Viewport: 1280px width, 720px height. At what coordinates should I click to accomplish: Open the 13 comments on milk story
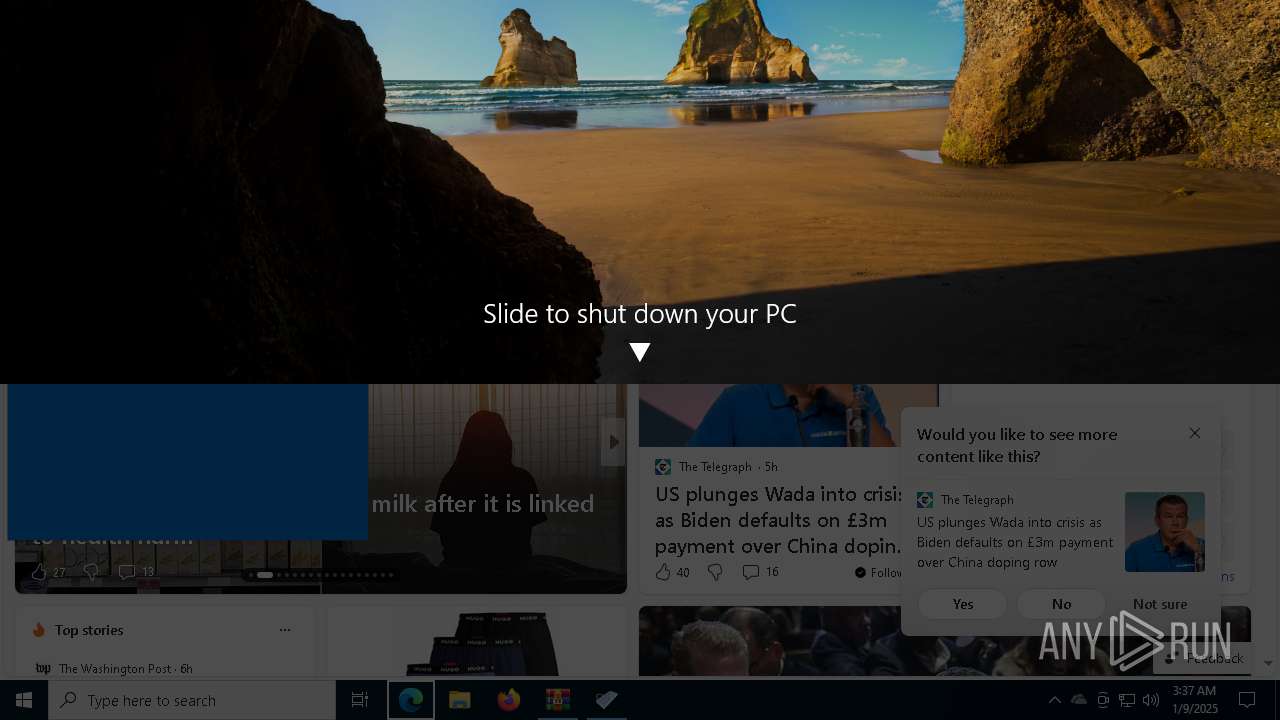pos(137,572)
